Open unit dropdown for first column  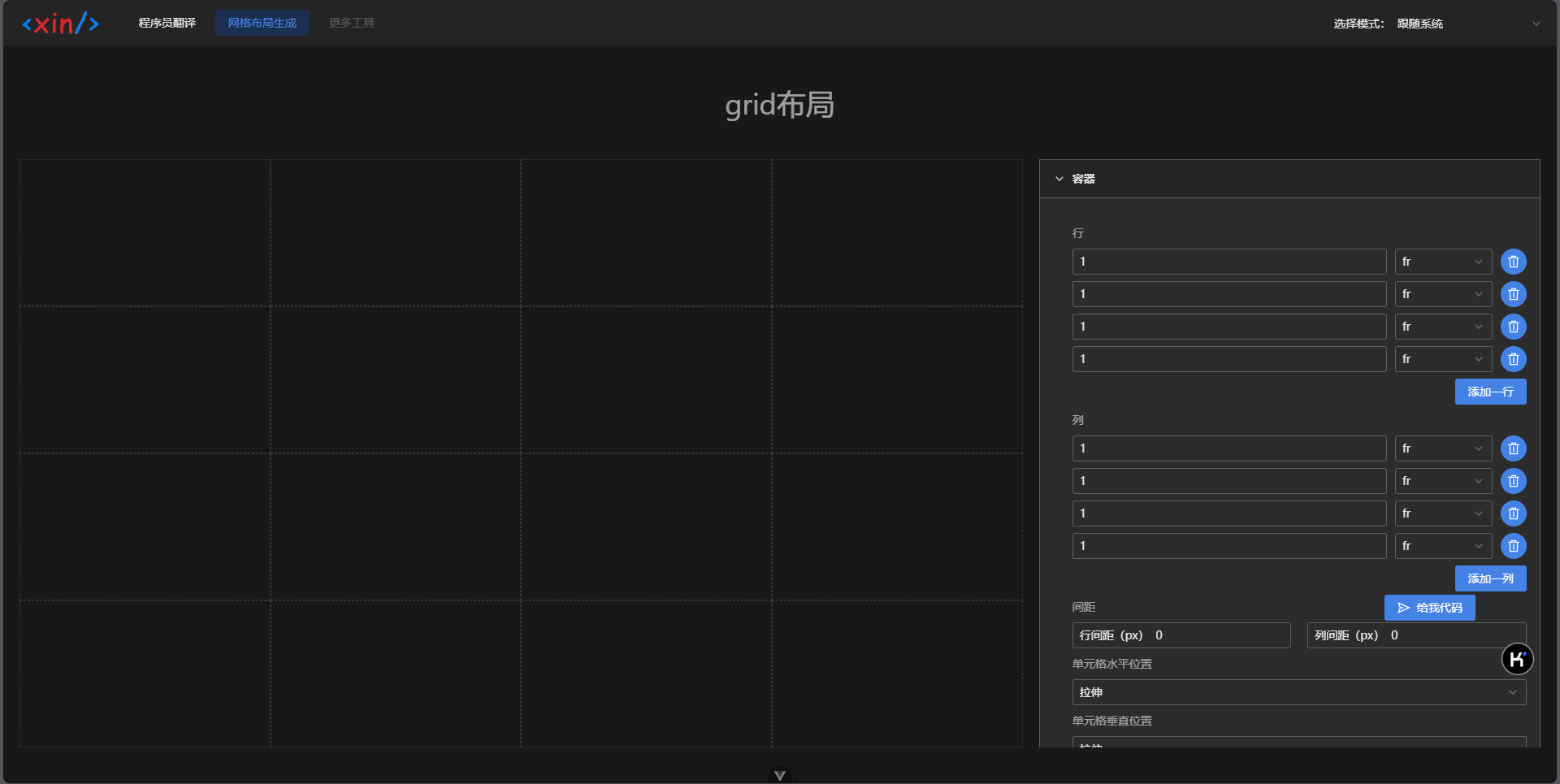click(x=1443, y=448)
